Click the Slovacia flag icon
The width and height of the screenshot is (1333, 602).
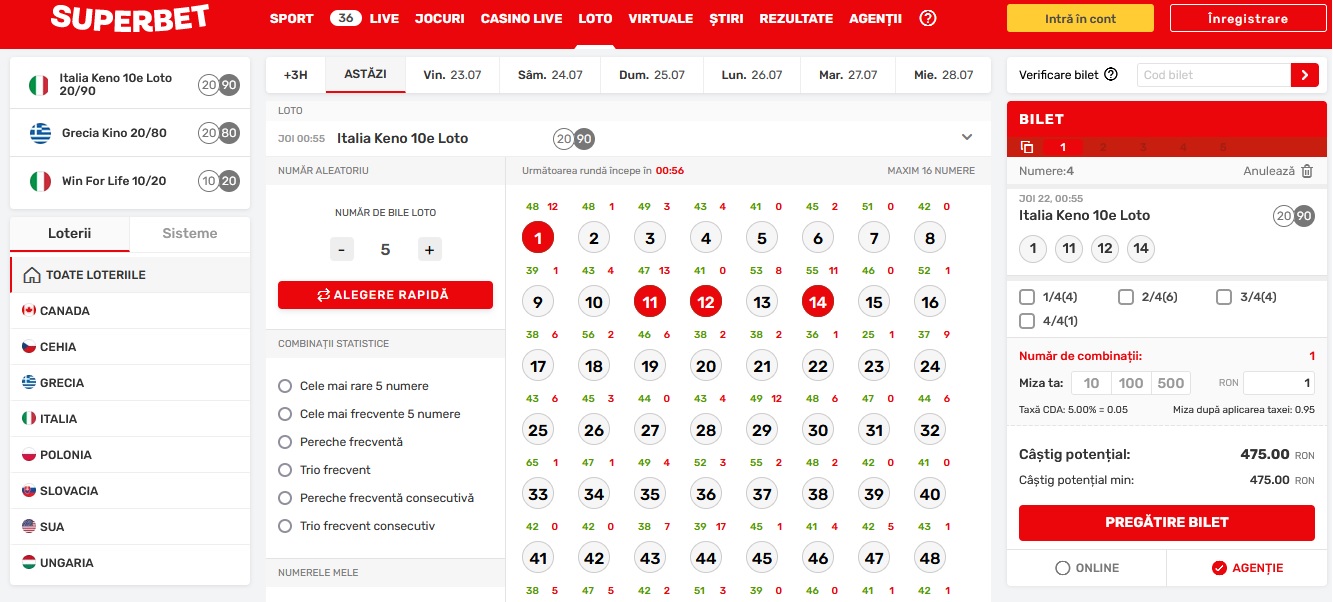[29, 491]
